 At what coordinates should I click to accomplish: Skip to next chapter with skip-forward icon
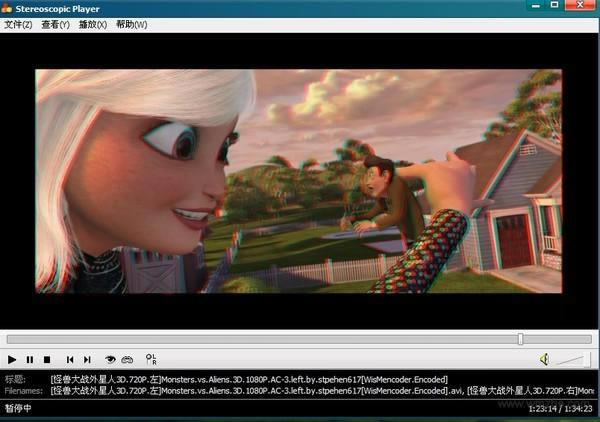(x=87, y=359)
